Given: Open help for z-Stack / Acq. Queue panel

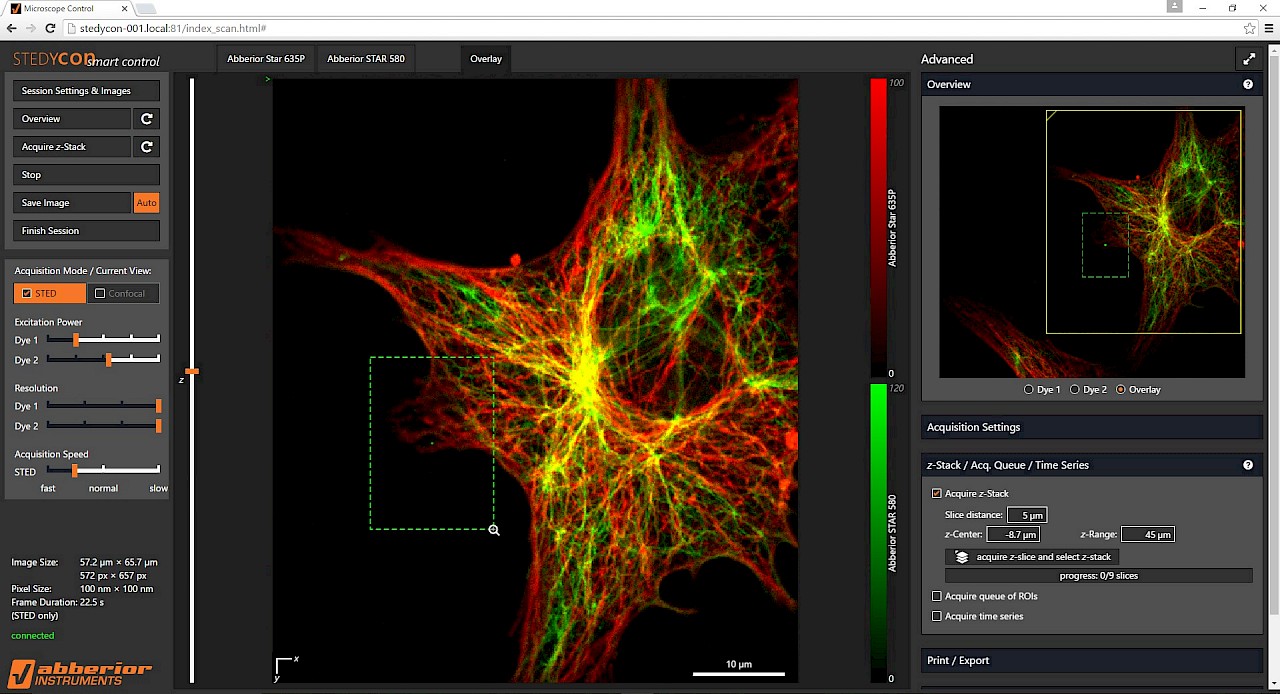Looking at the screenshot, I should pyautogui.click(x=1248, y=465).
